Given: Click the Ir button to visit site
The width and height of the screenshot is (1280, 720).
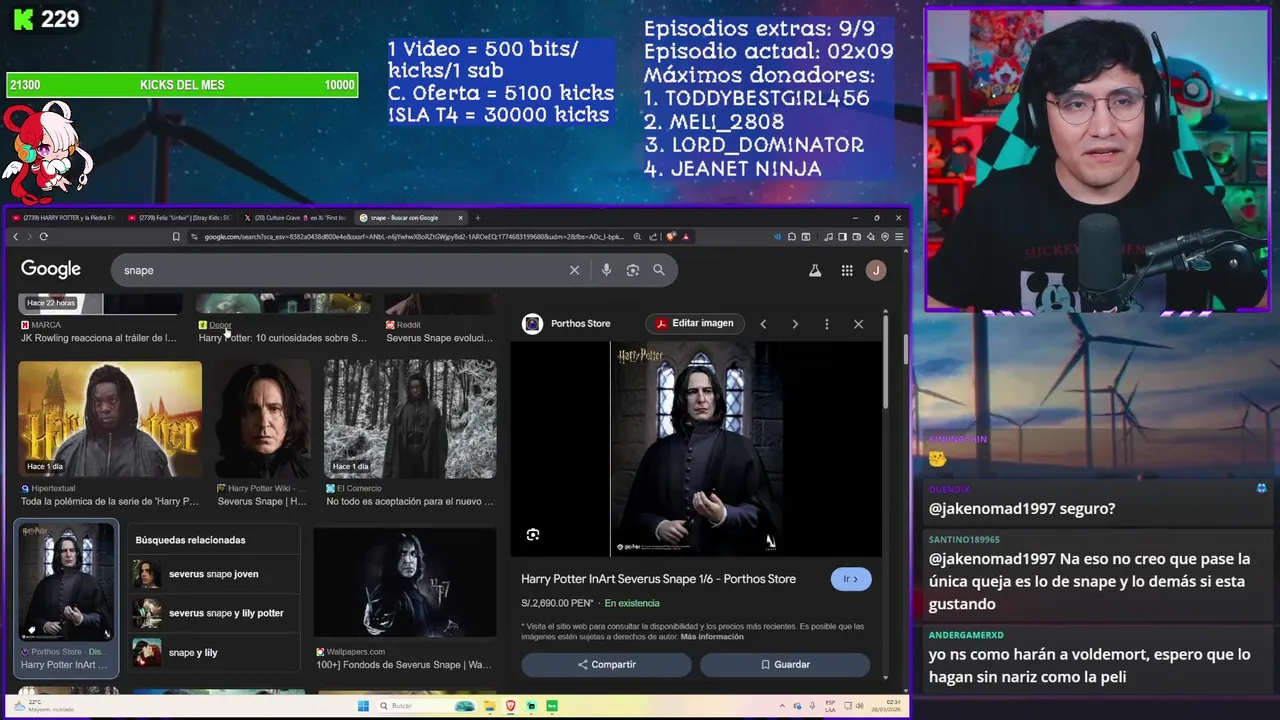Looking at the screenshot, I should point(851,579).
